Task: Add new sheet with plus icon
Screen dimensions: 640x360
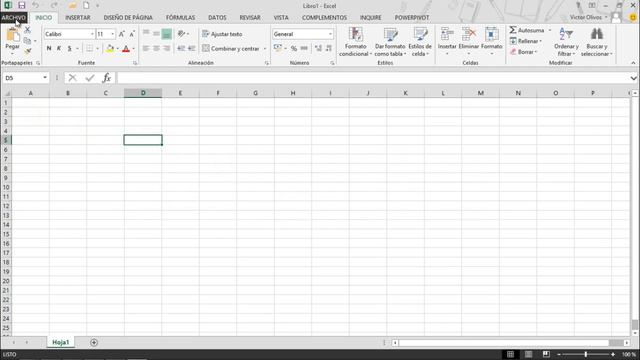Action: tap(94, 342)
